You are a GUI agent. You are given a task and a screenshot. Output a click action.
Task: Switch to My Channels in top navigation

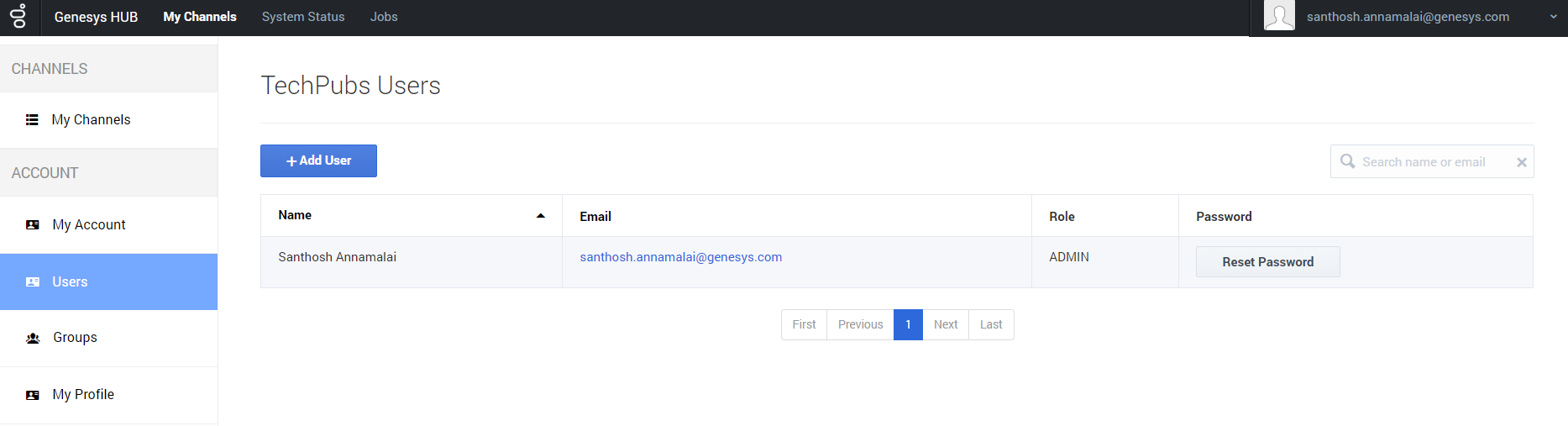coord(200,17)
